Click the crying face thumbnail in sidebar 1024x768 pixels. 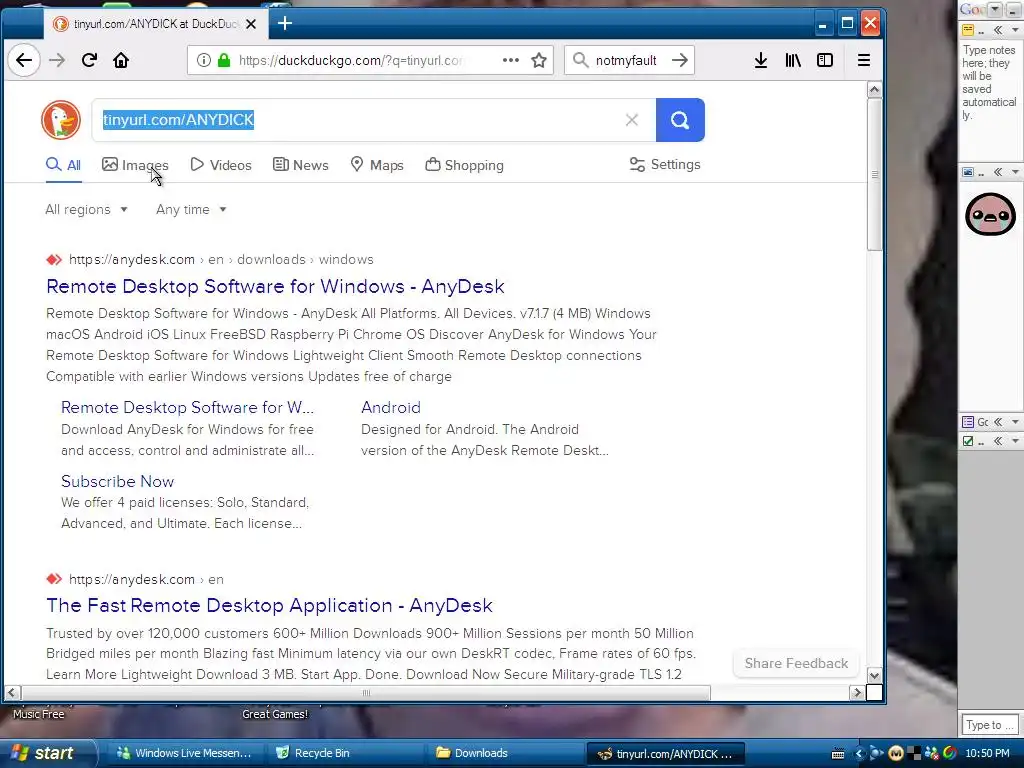tap(990, 214)
